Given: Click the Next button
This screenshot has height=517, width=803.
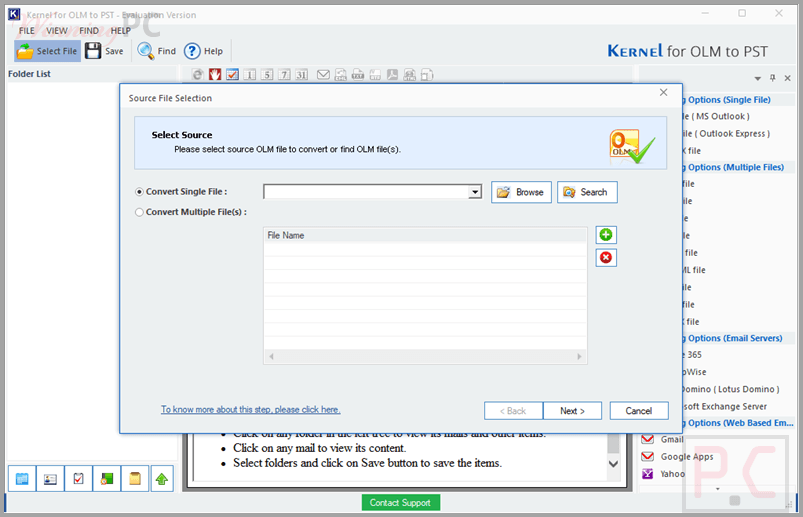Looking at the screenshot, I should pyautogui.click(x=573, y=411).
